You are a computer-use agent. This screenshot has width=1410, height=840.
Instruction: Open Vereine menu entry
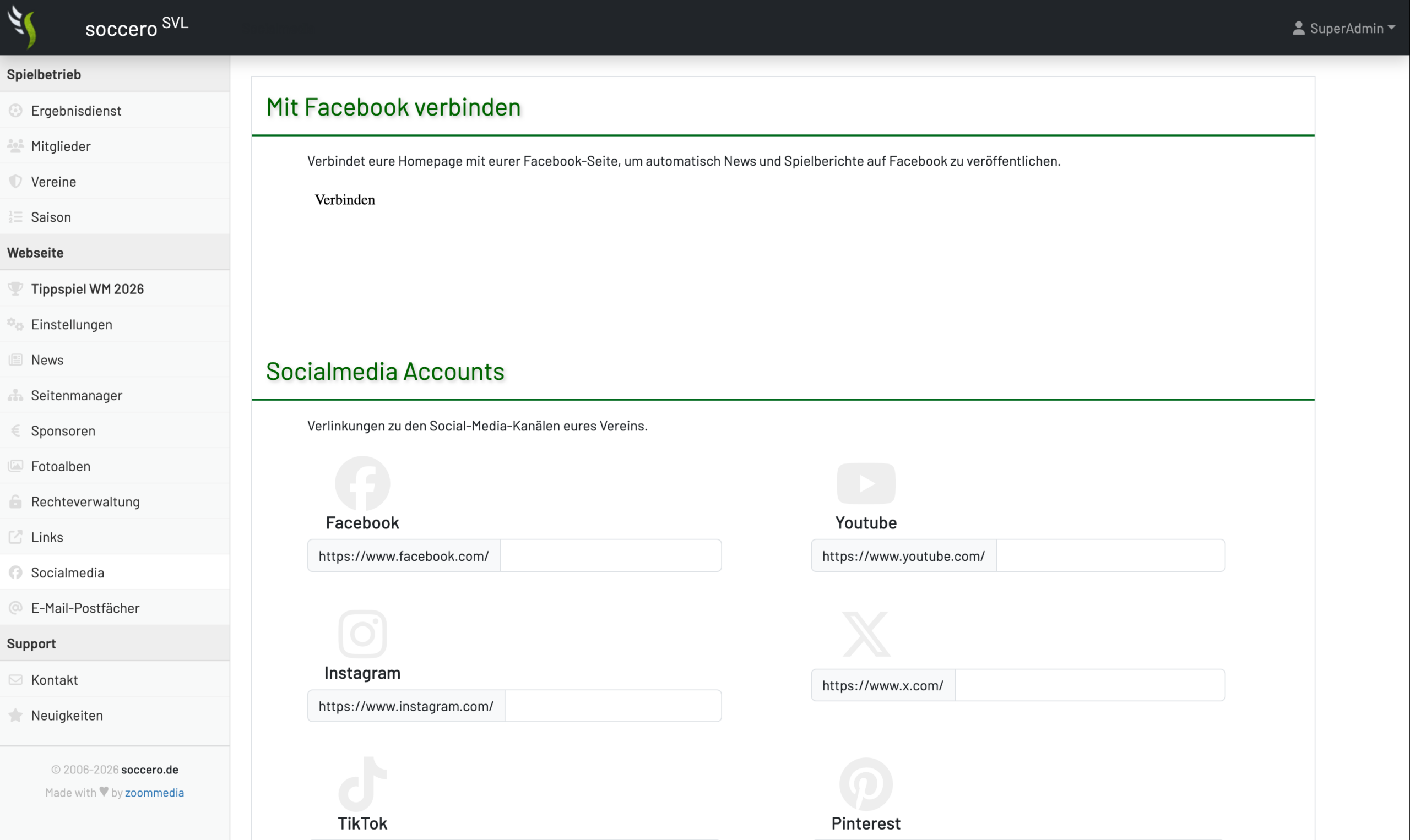click(115, 181)
